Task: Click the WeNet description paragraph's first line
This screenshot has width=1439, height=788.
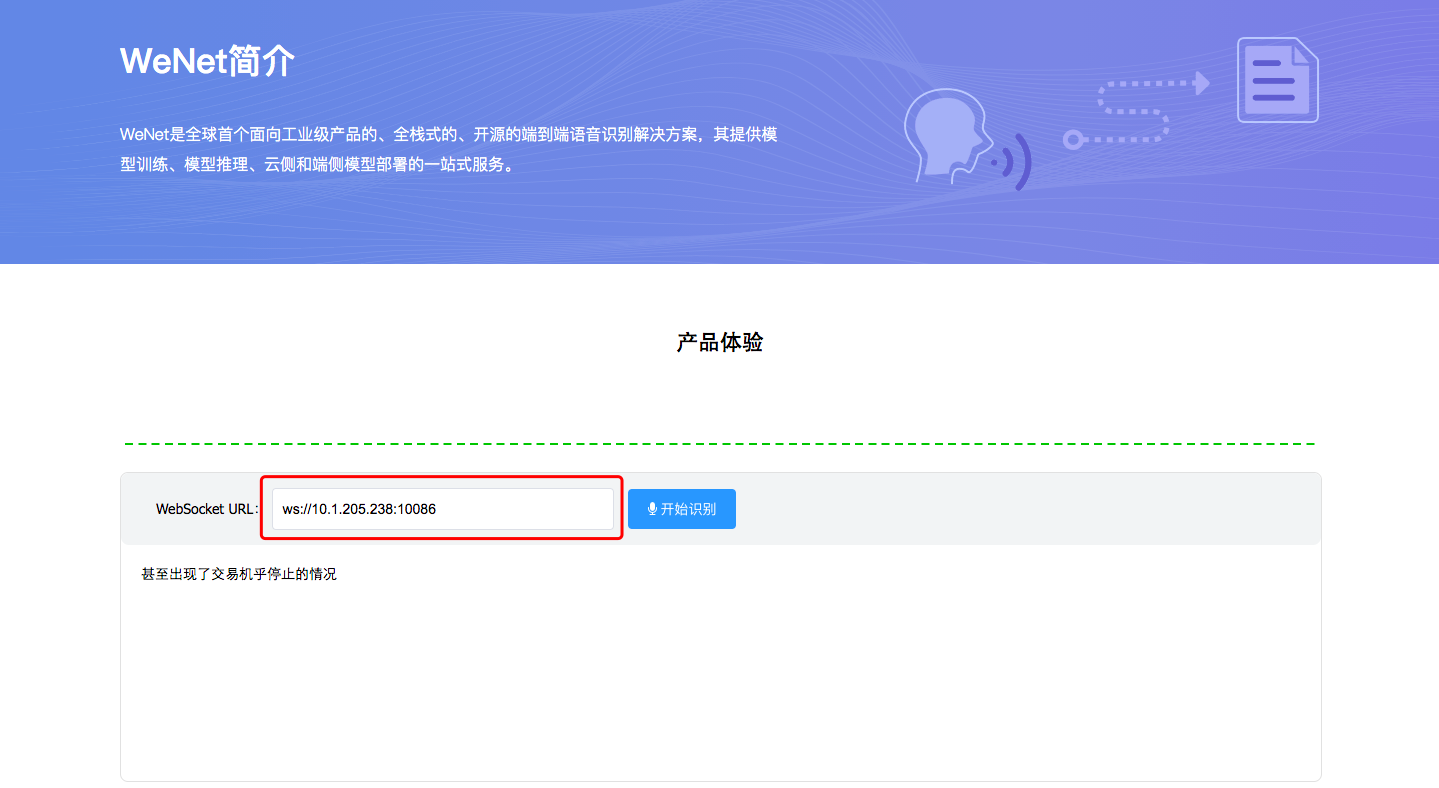Action: pos(448,134)
